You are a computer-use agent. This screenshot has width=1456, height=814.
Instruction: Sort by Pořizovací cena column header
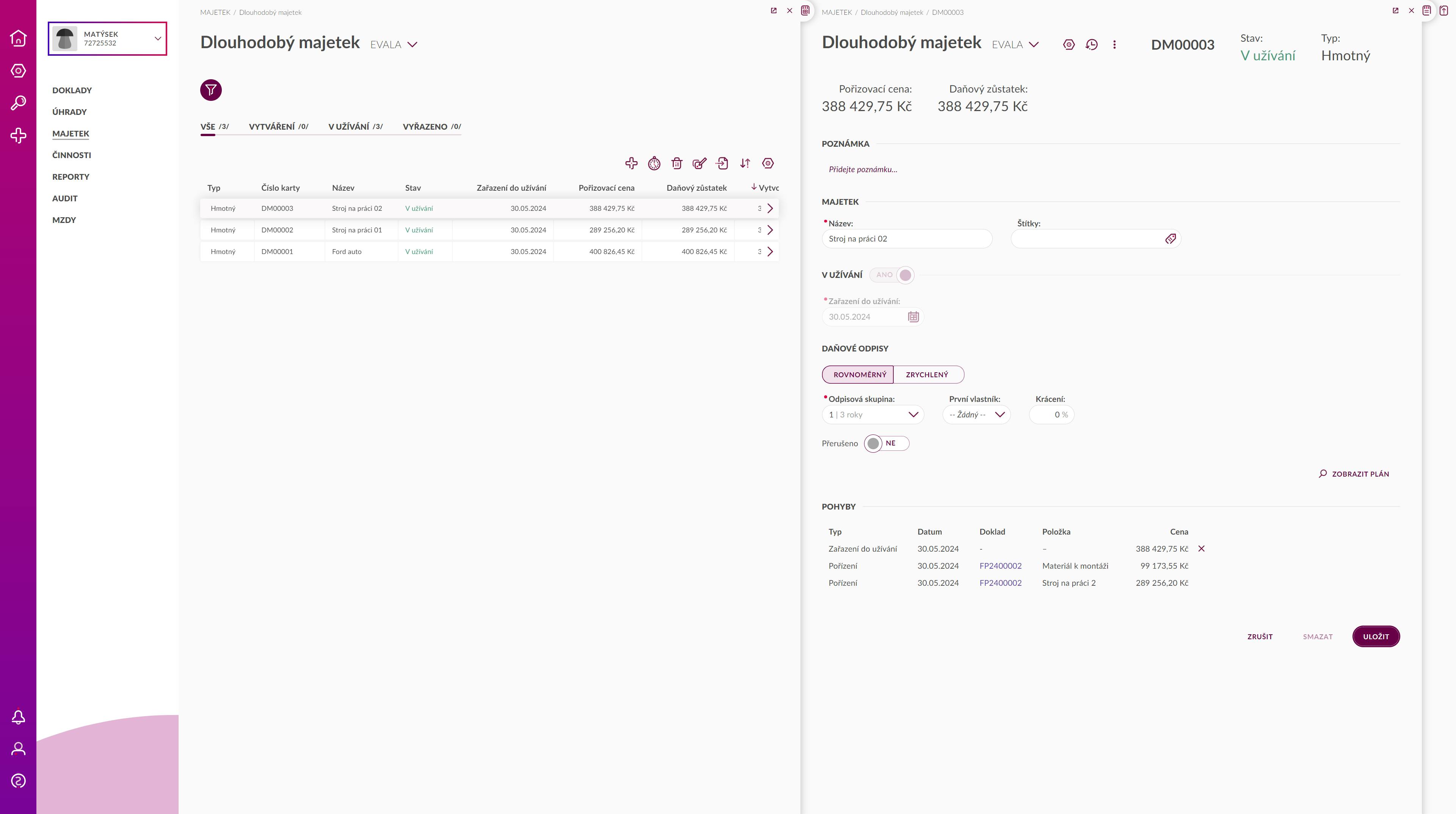pyautogui.click(x=607, y=188)
